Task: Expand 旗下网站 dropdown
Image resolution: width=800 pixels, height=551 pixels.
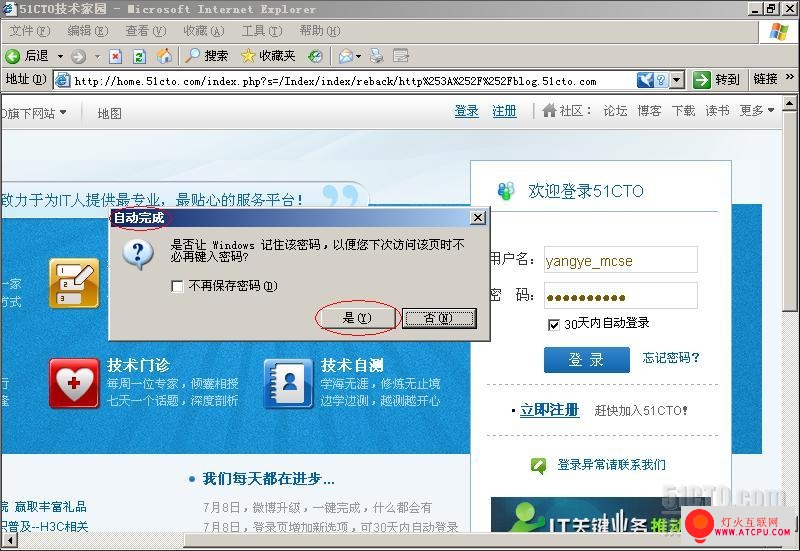Action: pos(63,112)
